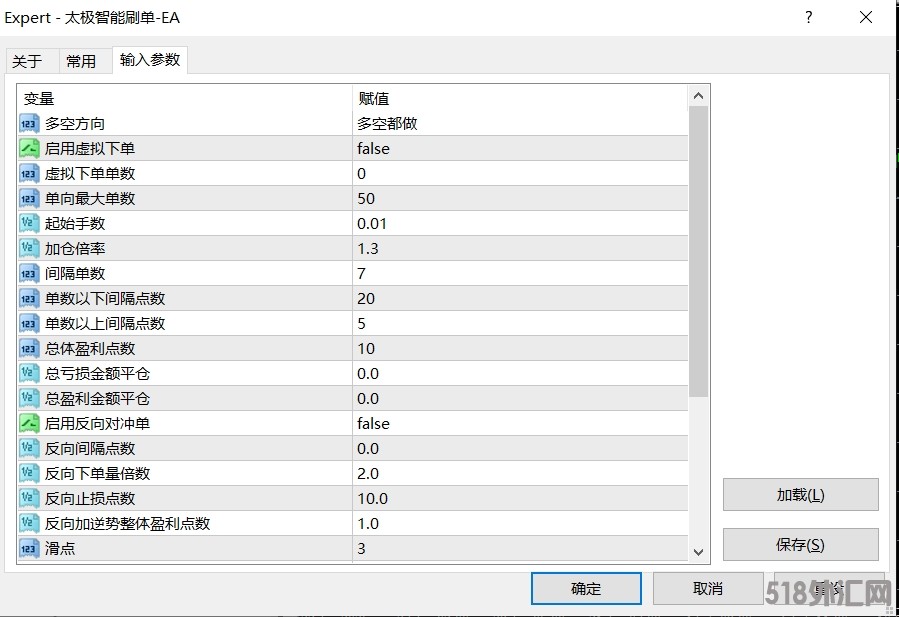899x617 pixels.
Task: Click the value 0 of 虚拟下单单数
Action: [361, 174]
